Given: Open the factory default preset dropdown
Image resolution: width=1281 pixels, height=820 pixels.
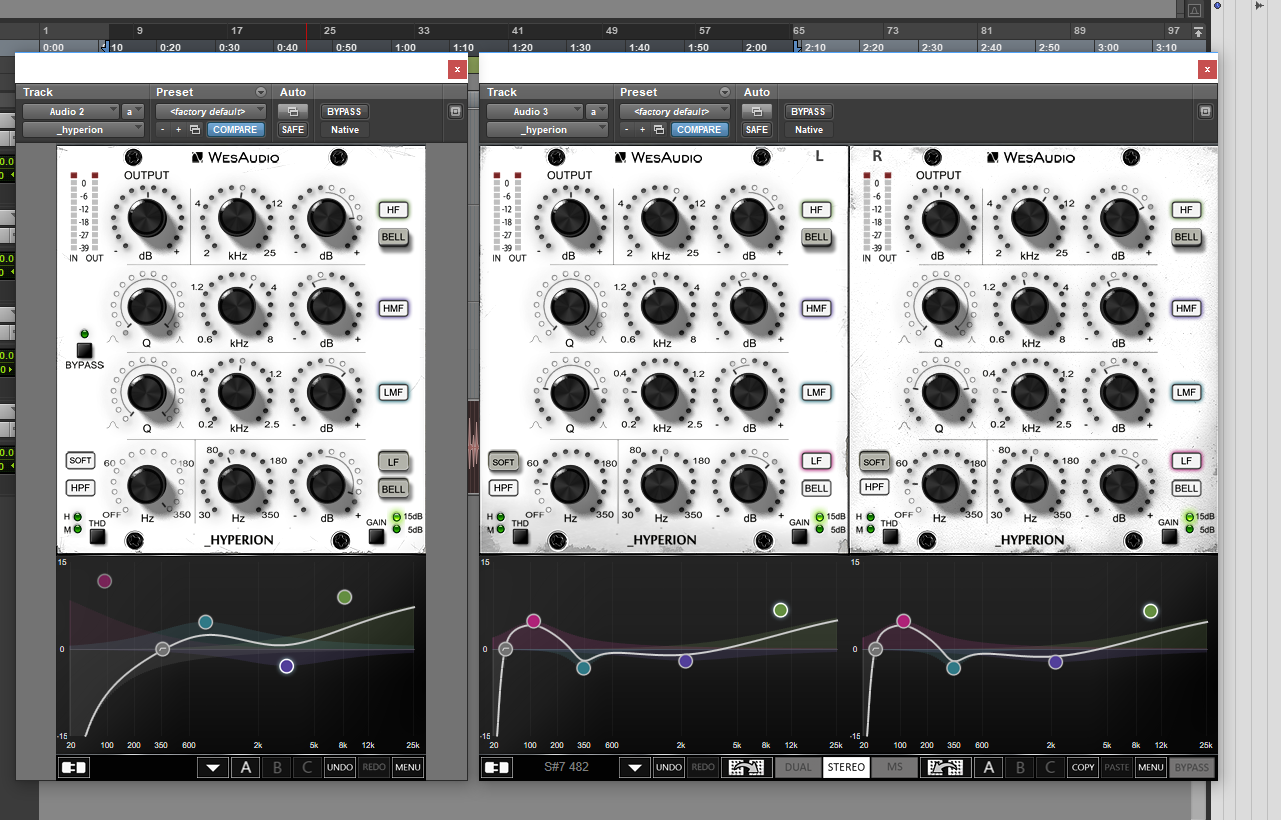Looking at the screenshot, I should pyautogui.click(x=210, y=111).
